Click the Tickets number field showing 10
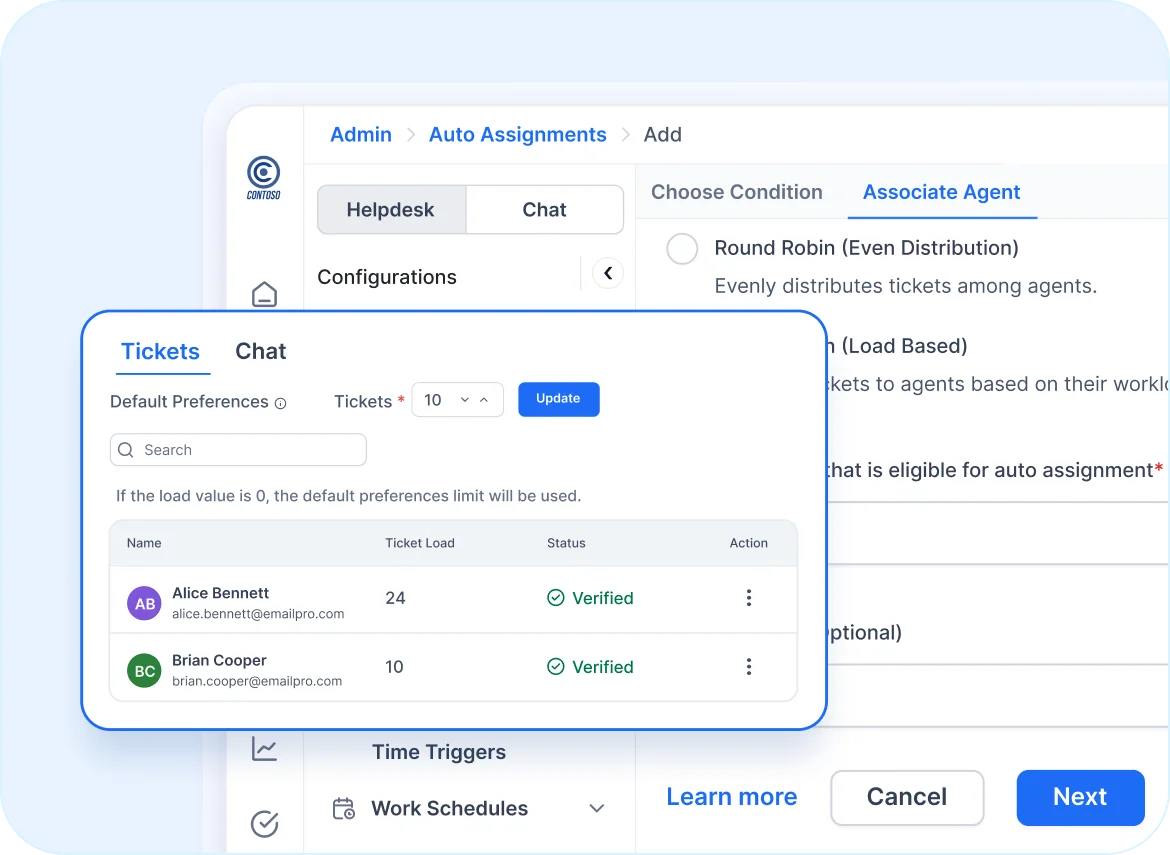Image resolution: width=1170 pixels, height=855 pixels. [457, 400]
